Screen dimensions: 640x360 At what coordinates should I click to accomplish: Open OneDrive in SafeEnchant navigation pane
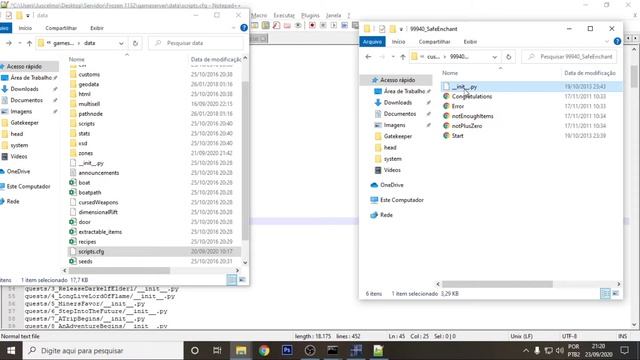(x=391, y=185)
